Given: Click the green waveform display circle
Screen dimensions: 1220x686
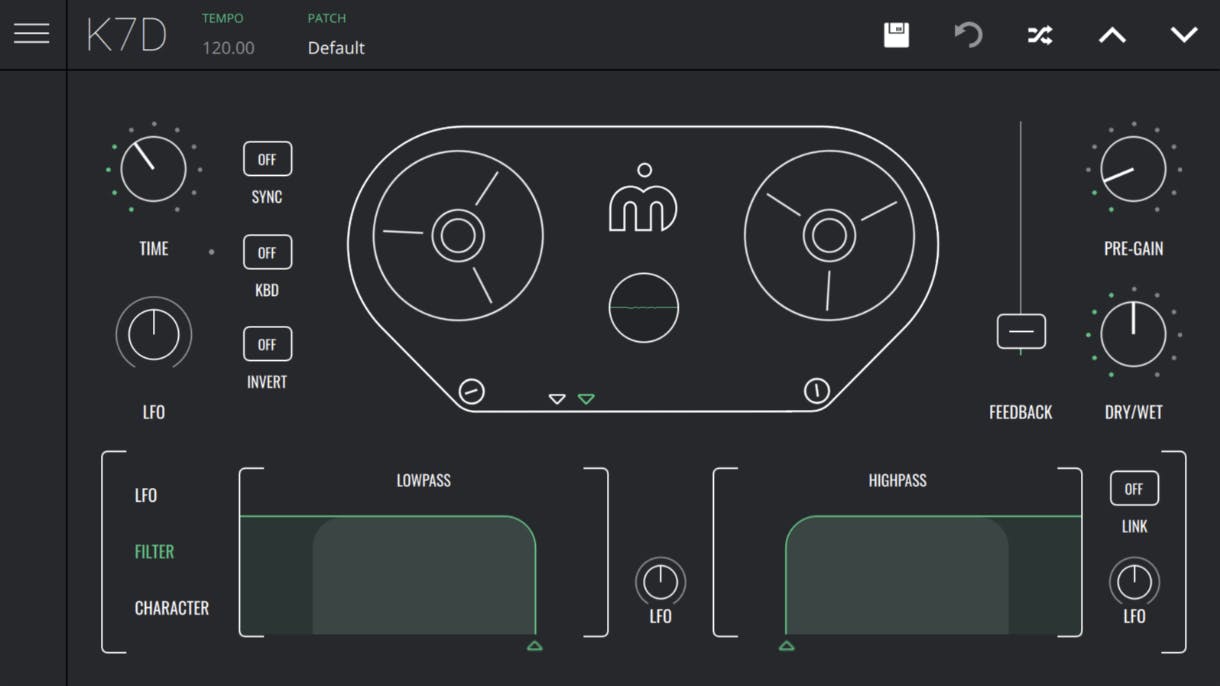Looking at the screenshot, I should (x=643, y=308).
